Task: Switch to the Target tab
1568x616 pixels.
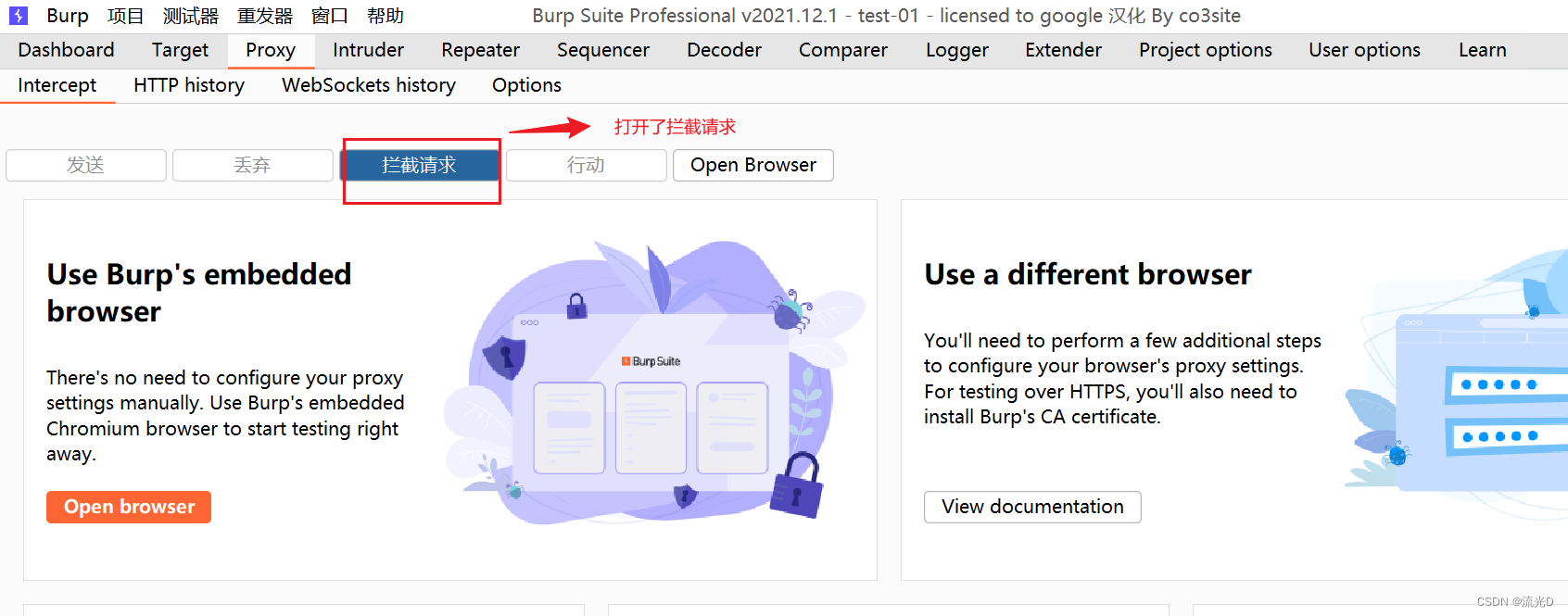Action: pos(181,50)
